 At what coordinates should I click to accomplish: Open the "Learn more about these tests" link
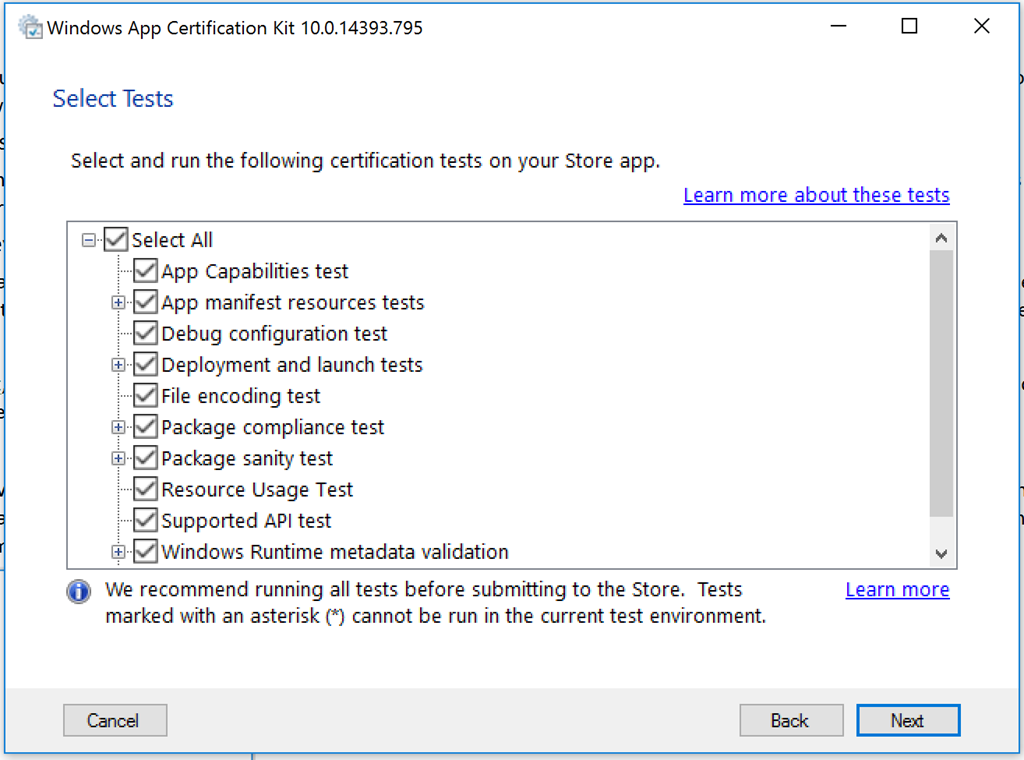point(816,194)
